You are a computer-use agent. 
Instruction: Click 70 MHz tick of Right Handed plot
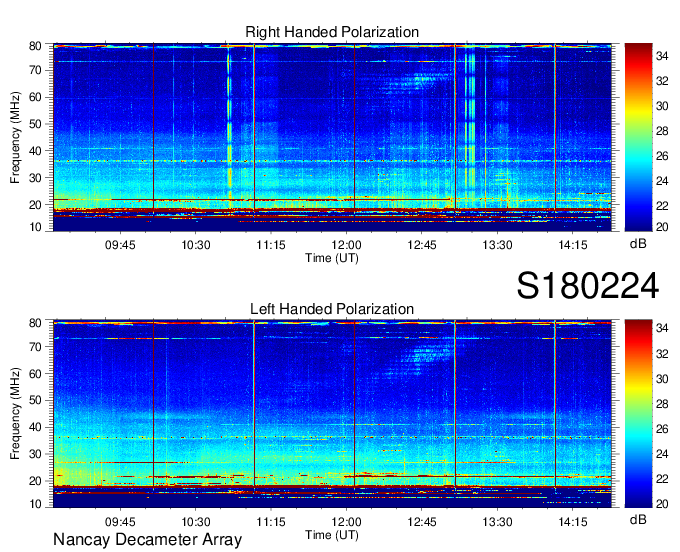(35, 70)
